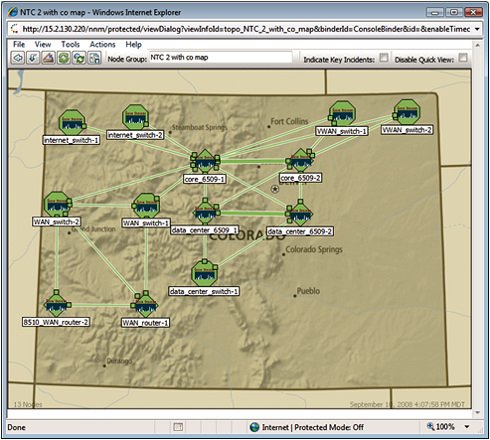Click the Refresh Status toolbar icon

[x=79, y=58]
